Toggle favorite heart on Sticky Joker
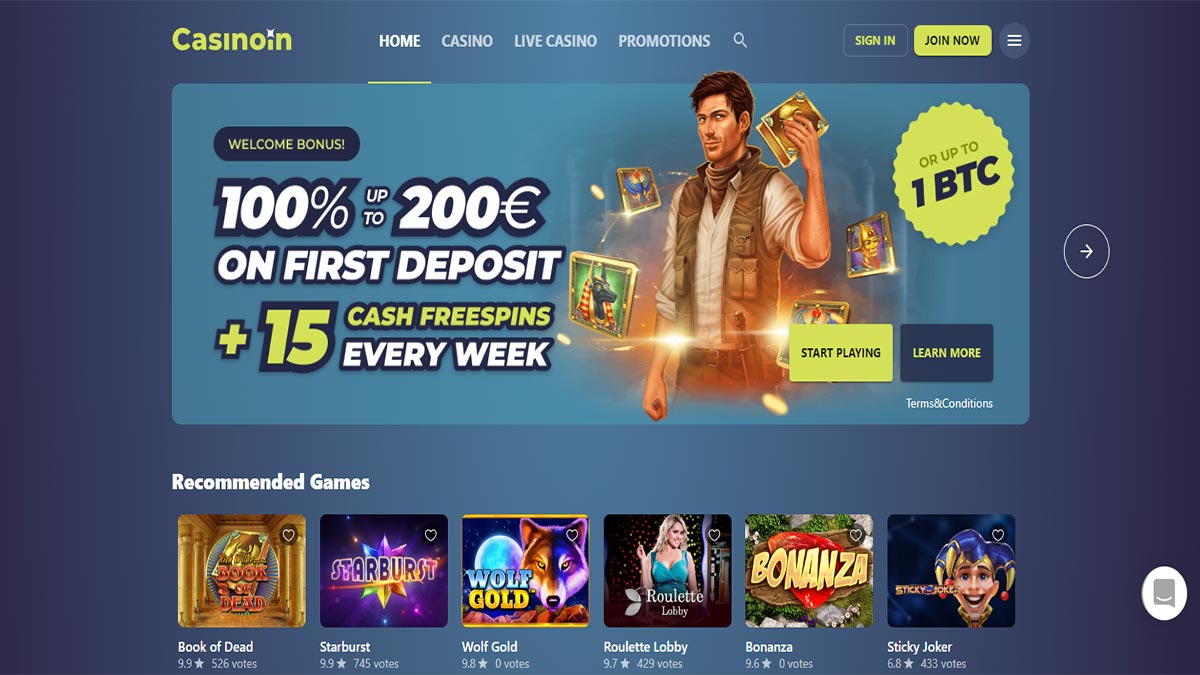 click(x=998, y=535)
